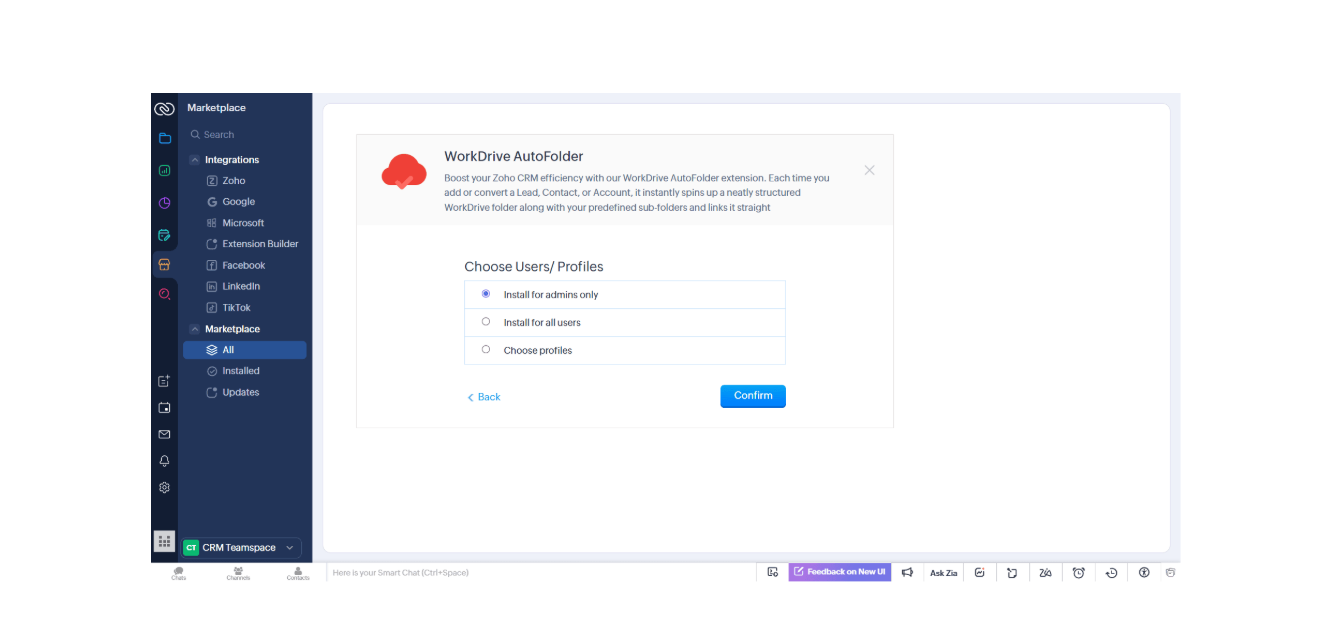Open the settings gear icon
This screenshot has width=1319, height=636.
[x=164, y=488]
